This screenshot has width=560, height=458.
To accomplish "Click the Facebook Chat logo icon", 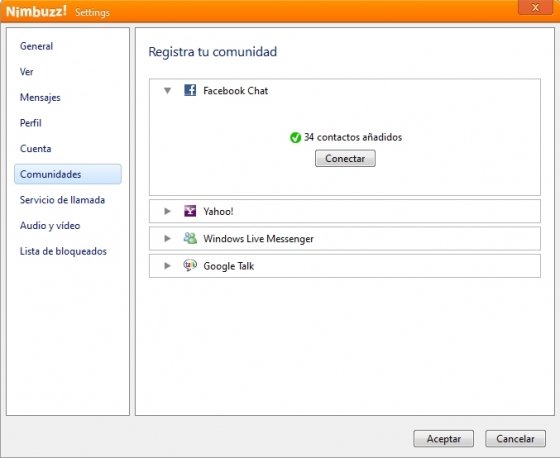I will click(190, 90).
